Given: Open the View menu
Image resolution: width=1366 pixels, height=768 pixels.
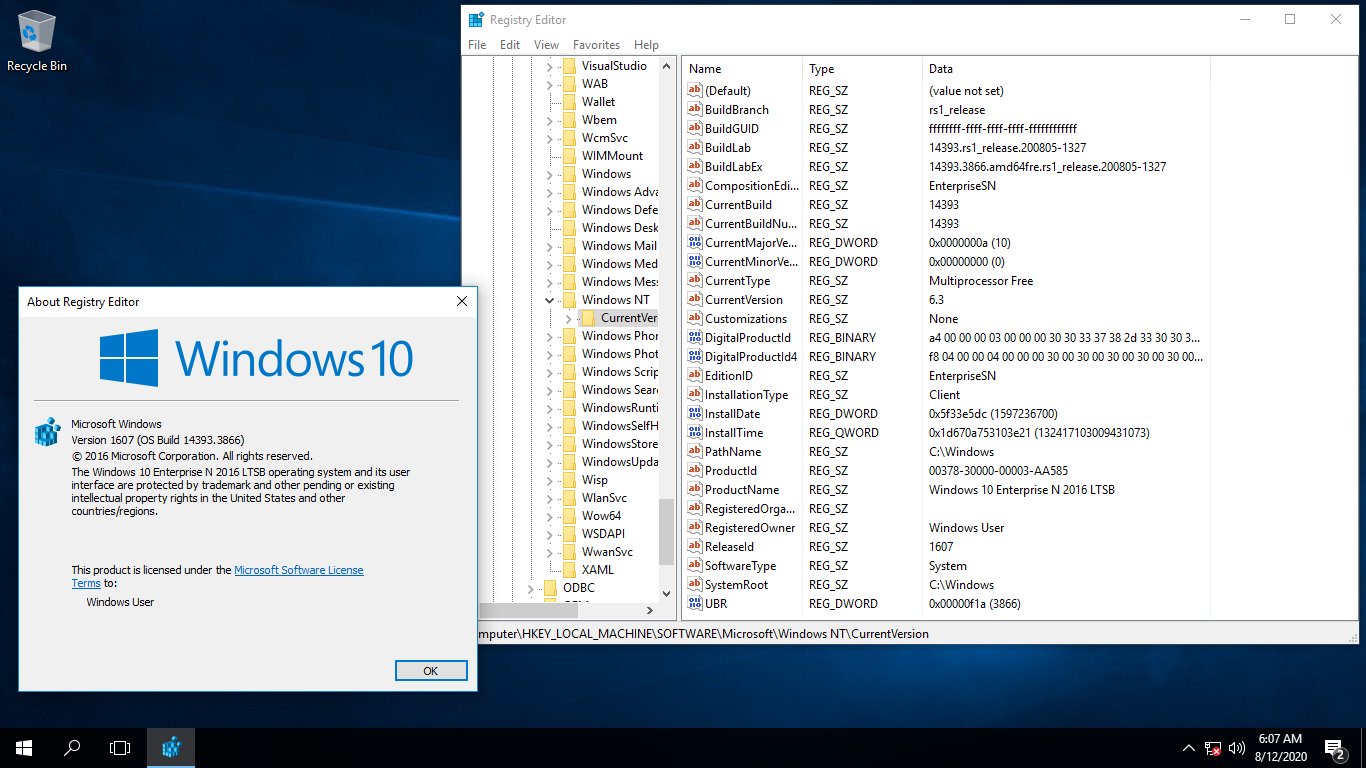Looking at the screenshot, I should (x=546, y=45).
